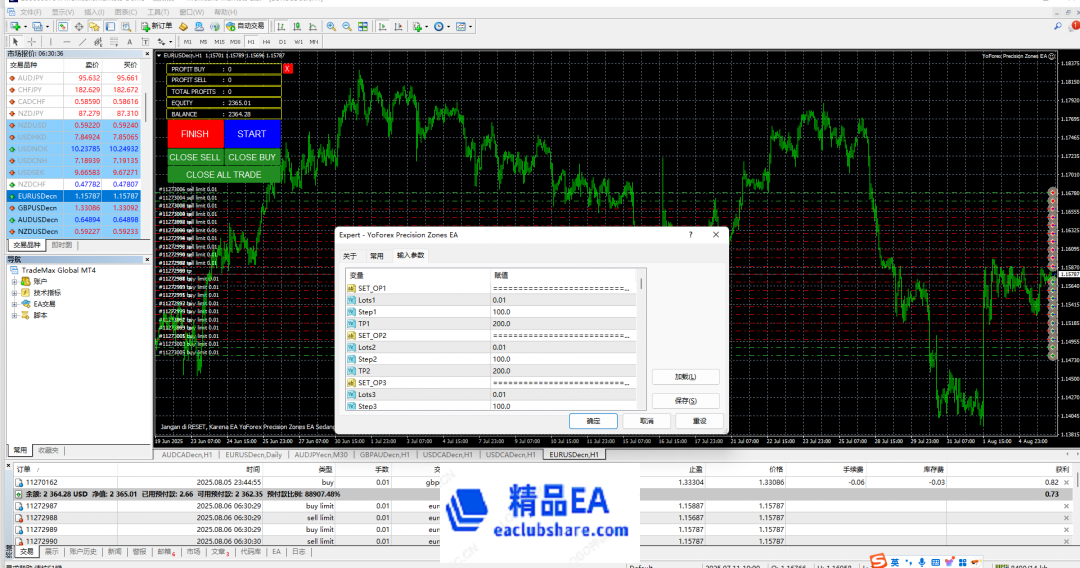
Task: Click the tile windows icon
Action: coord(360,26)
